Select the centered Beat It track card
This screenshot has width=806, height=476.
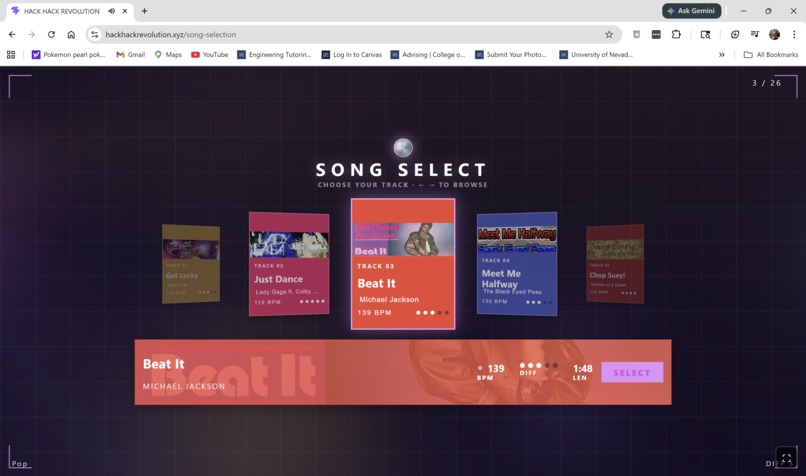pyautogui.click(x=403, y=264)
